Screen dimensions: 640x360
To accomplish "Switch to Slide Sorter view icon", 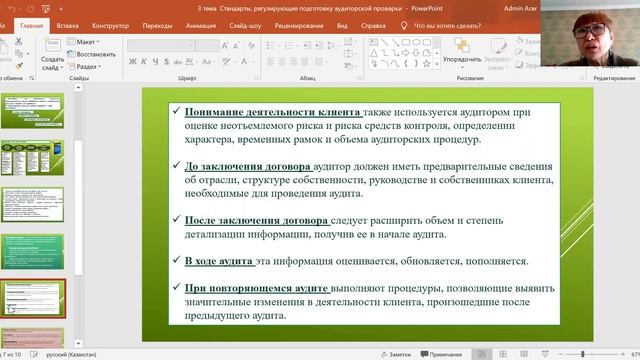I will click(503, 354).
